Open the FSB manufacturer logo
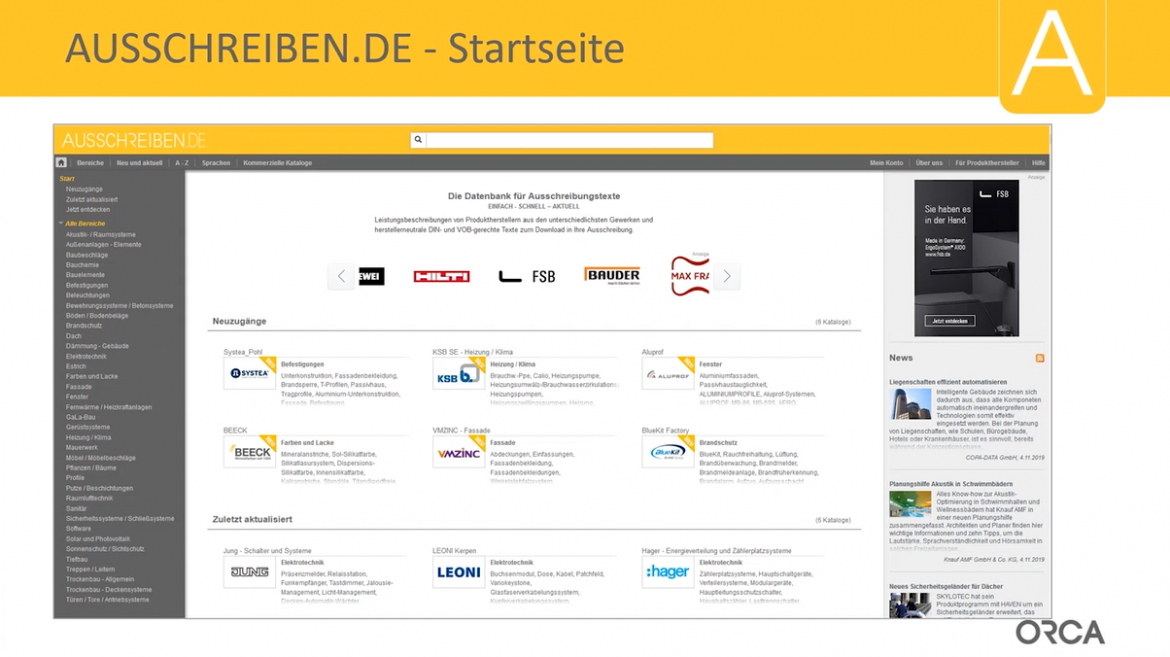Screen dimensions: 1170x657 [527, 277]
